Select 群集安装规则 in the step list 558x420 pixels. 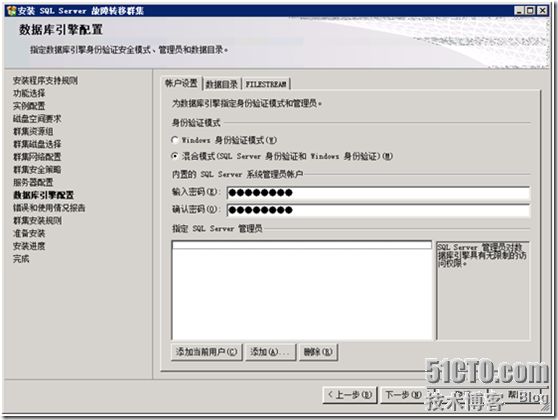37,221
